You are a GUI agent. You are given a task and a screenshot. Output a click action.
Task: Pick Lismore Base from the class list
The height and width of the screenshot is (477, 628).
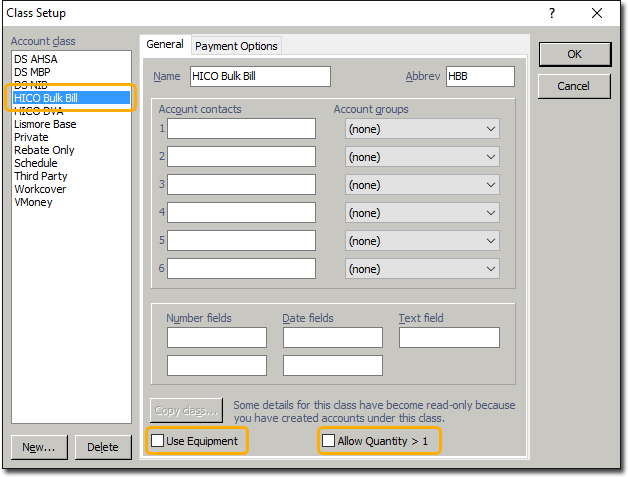point(45,124)
